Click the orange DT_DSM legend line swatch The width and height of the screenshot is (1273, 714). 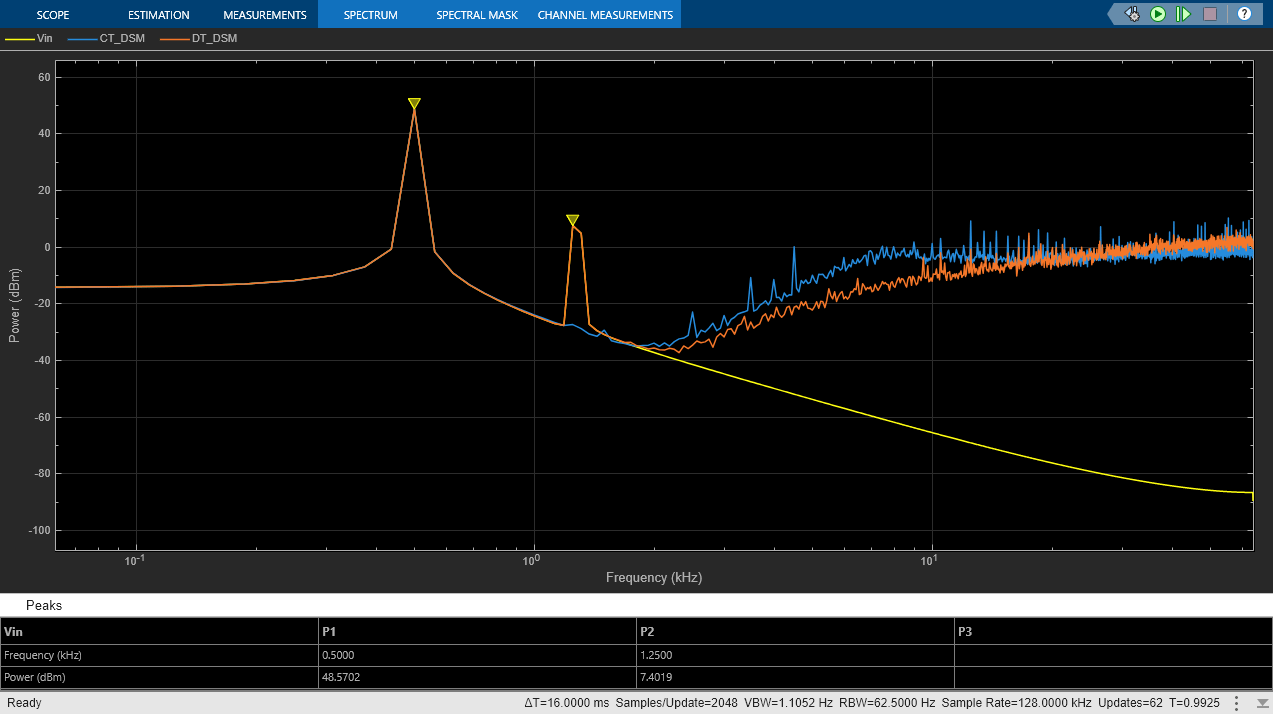click(176, 39)
